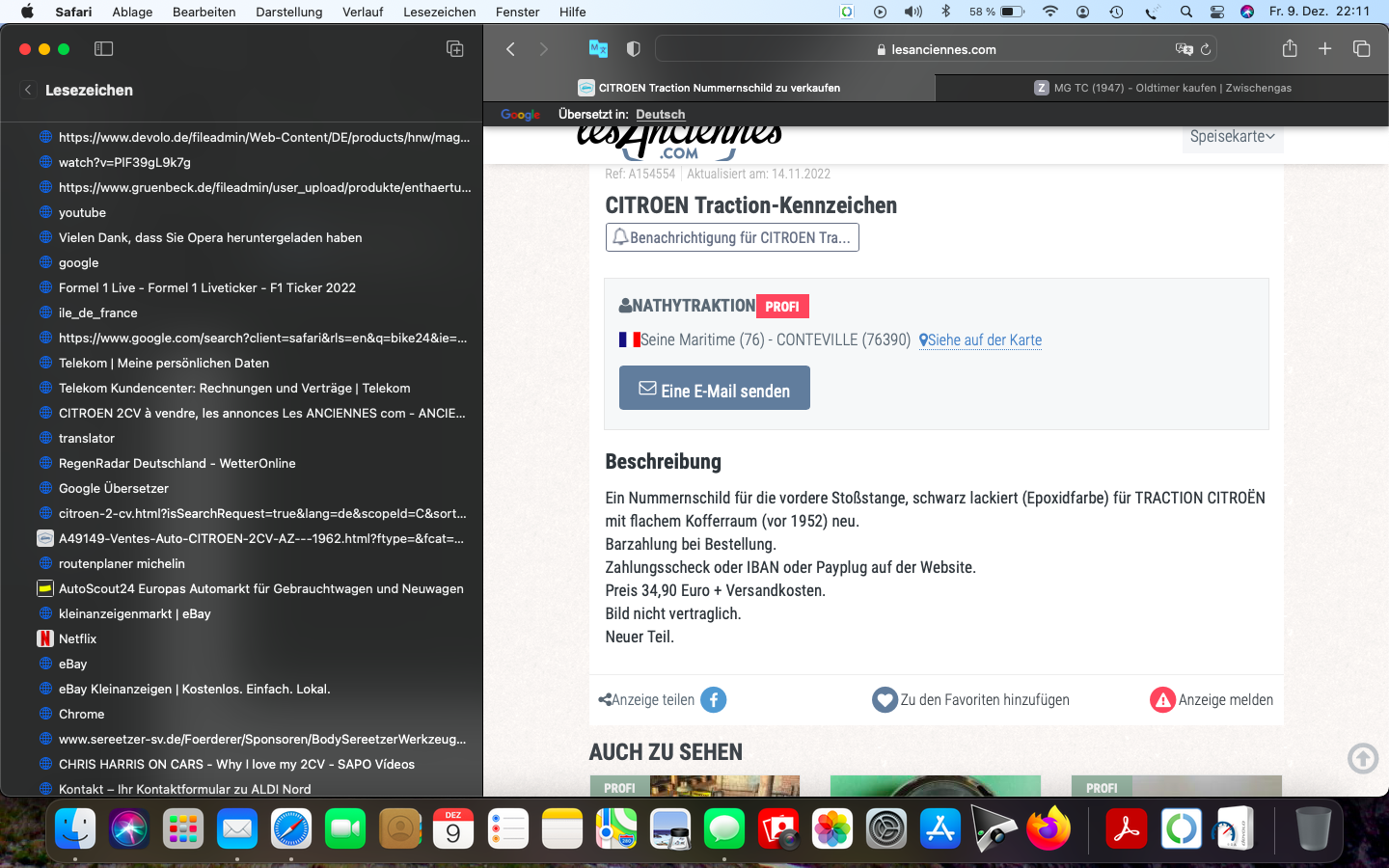Open the Share icon in Safari toolbar
Screen dimensions: 1389x868
1290,49
